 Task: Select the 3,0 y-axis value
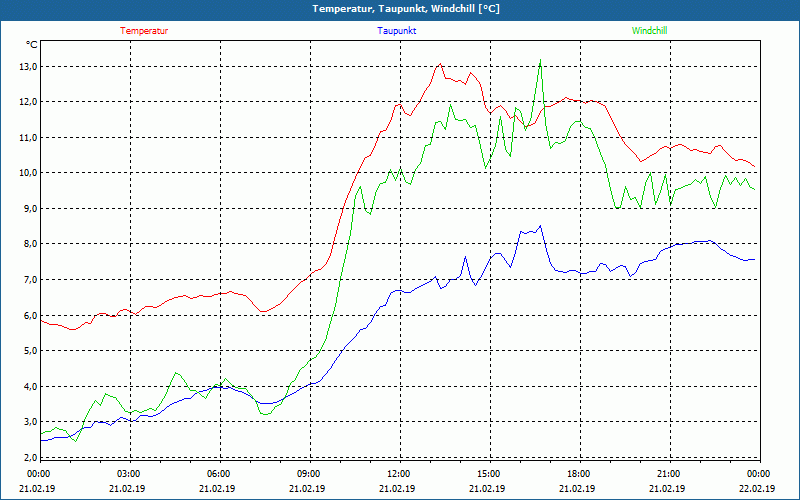tap(31, 421)
